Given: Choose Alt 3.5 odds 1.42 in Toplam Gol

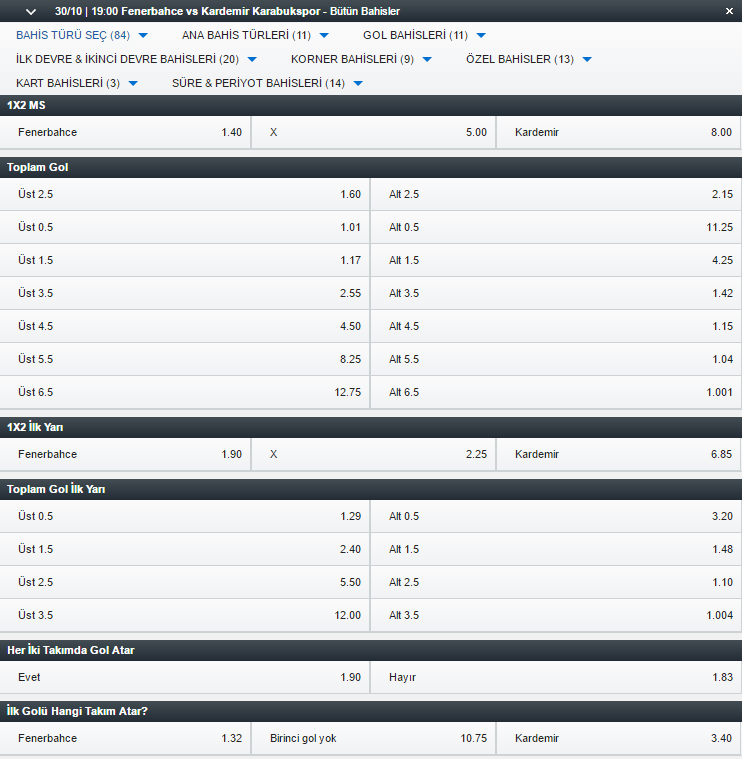Looking at the screenshot, I should click(x=556, y=293).
